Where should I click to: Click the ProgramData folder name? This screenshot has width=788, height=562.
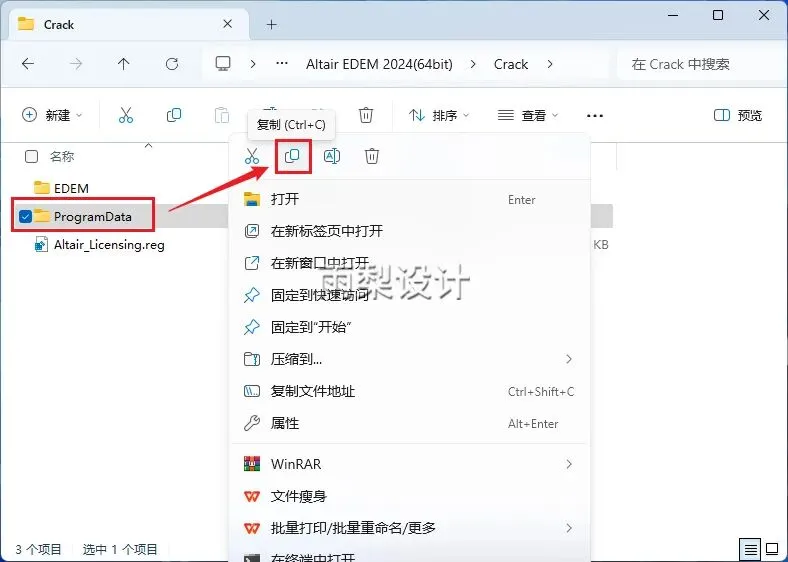92,217
